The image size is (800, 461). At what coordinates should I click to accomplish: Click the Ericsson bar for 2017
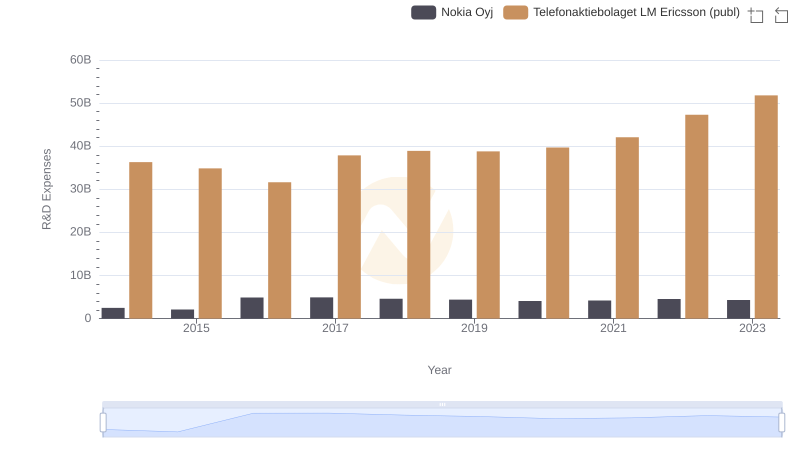pos(349,237)
